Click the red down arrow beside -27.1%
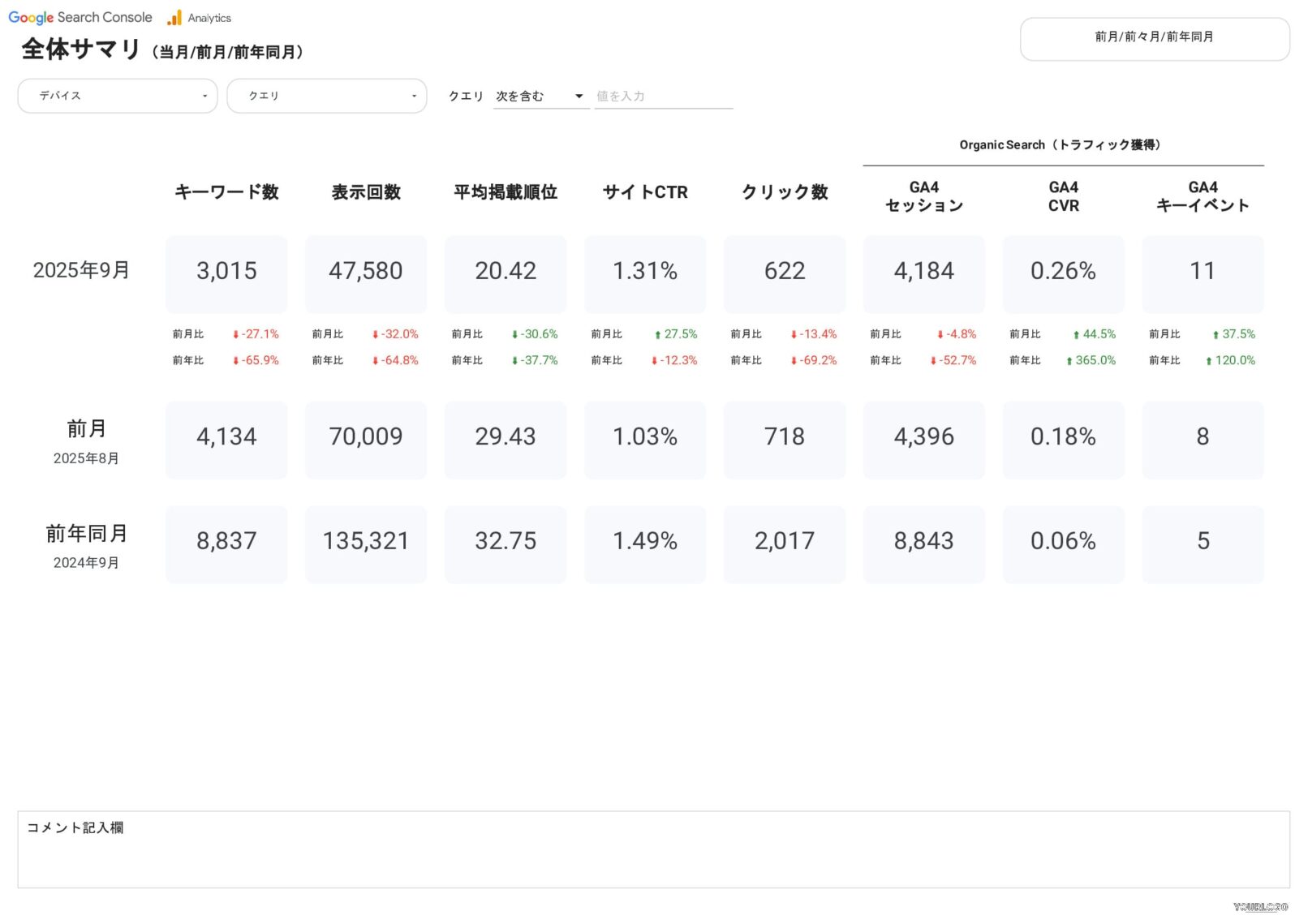This screenshot has width=1308, height=924. coord(235,335)
